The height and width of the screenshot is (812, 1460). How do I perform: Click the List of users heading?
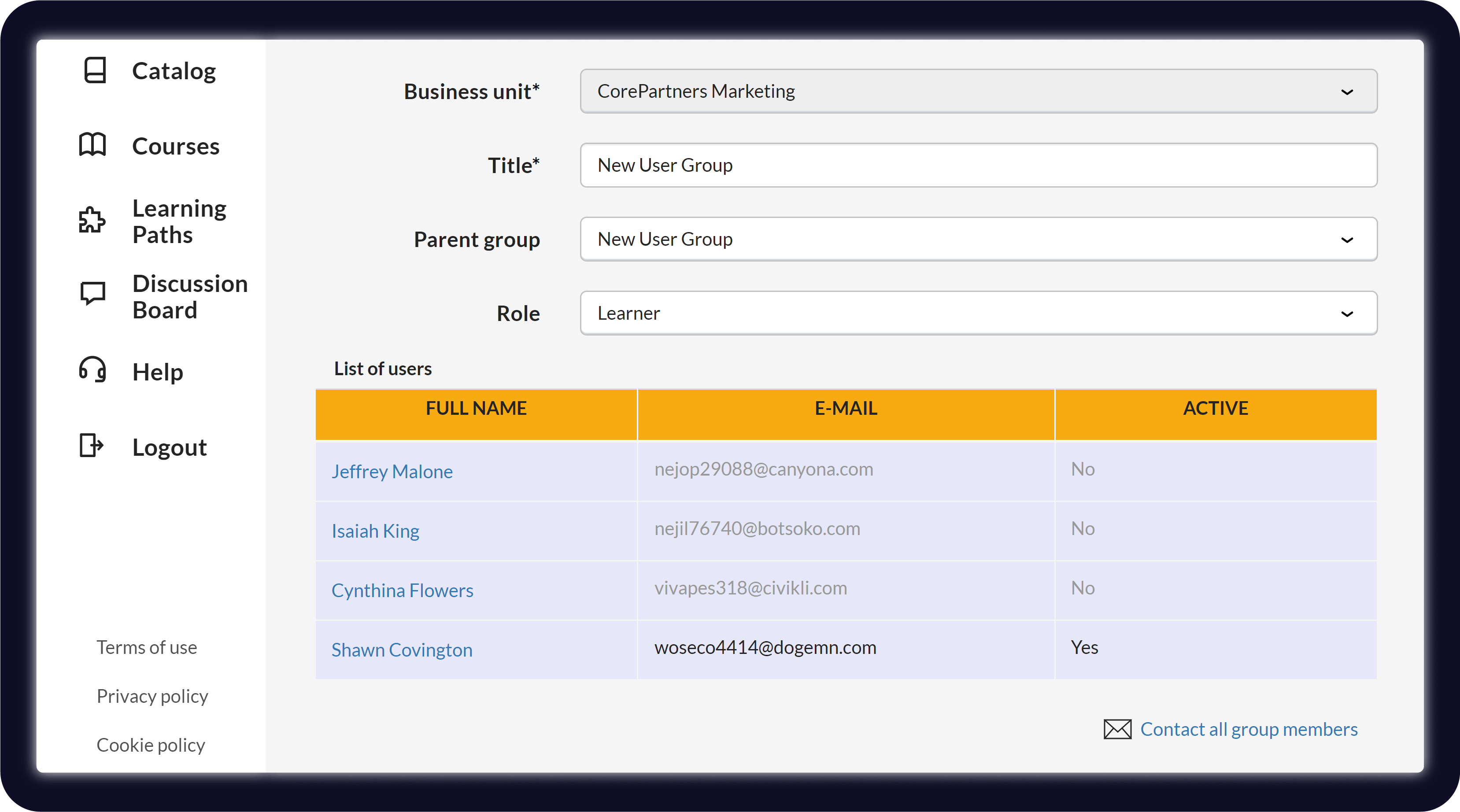[x=383, y=369]
